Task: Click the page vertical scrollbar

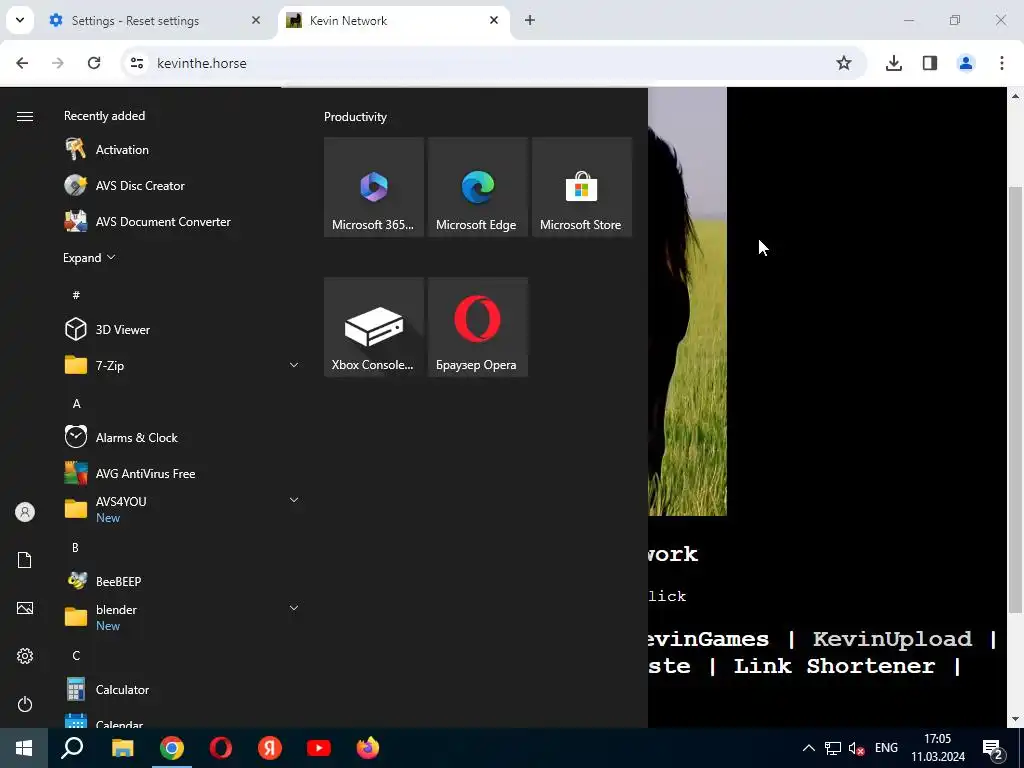Action: 1015,398
